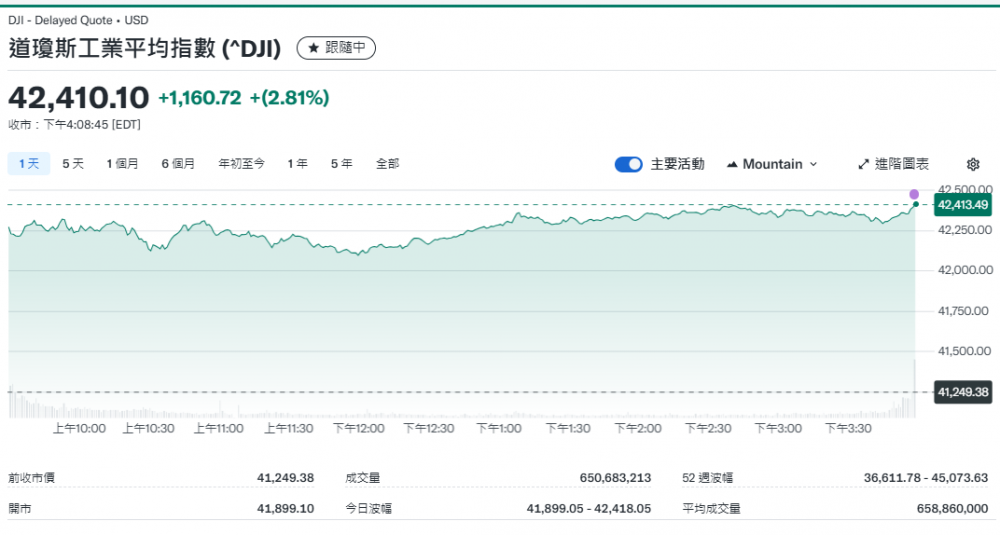The image size is (1000, 535).
Task: Expand the Mountain chart style dropdown chevron
Action: pyautogui.click(x=813, y=164)
